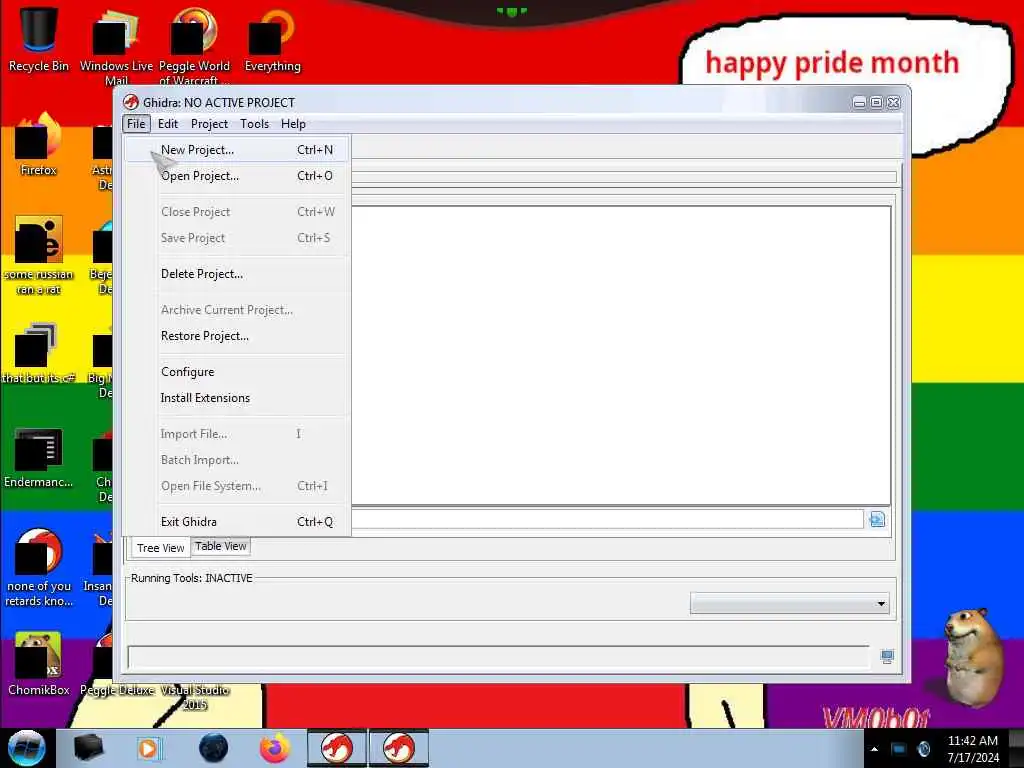The width and height of the screenshot is (1024, 768).
Task: Click the empty project data tree area
Action: tap(620, 355)
